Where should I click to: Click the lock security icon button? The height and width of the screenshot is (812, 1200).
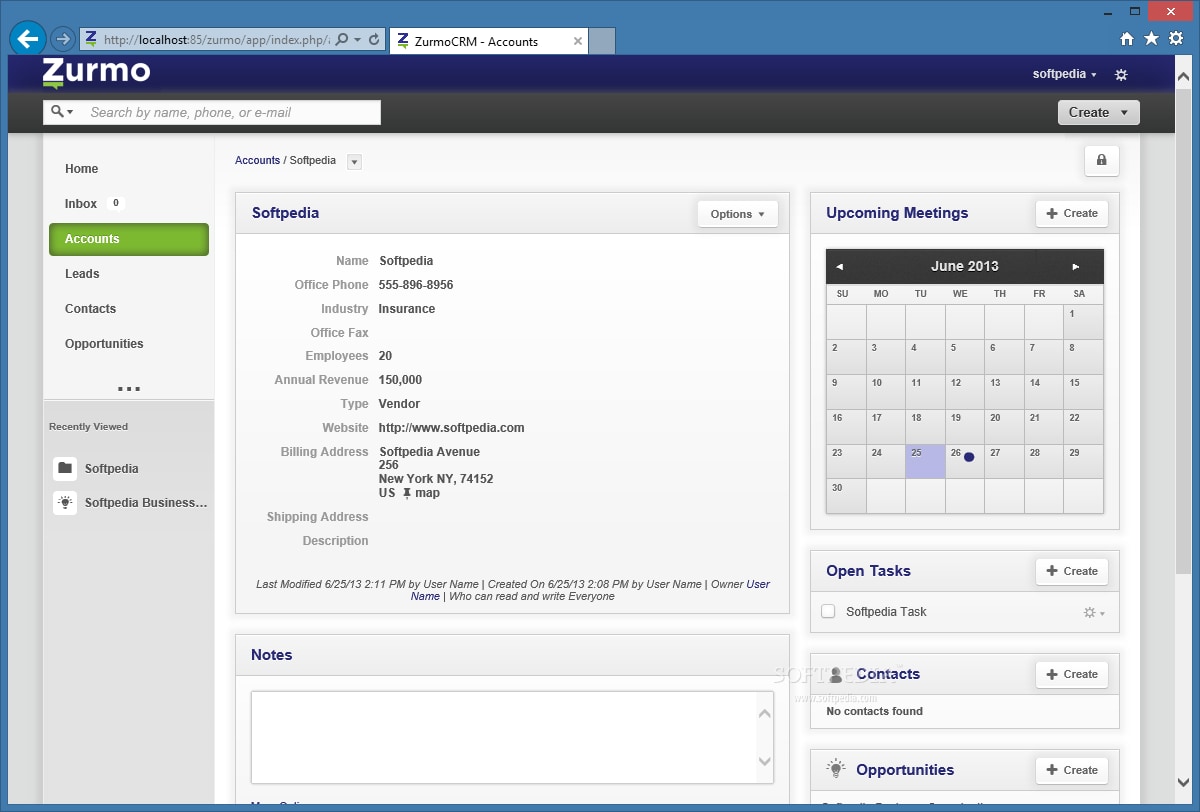(1102, 160)
